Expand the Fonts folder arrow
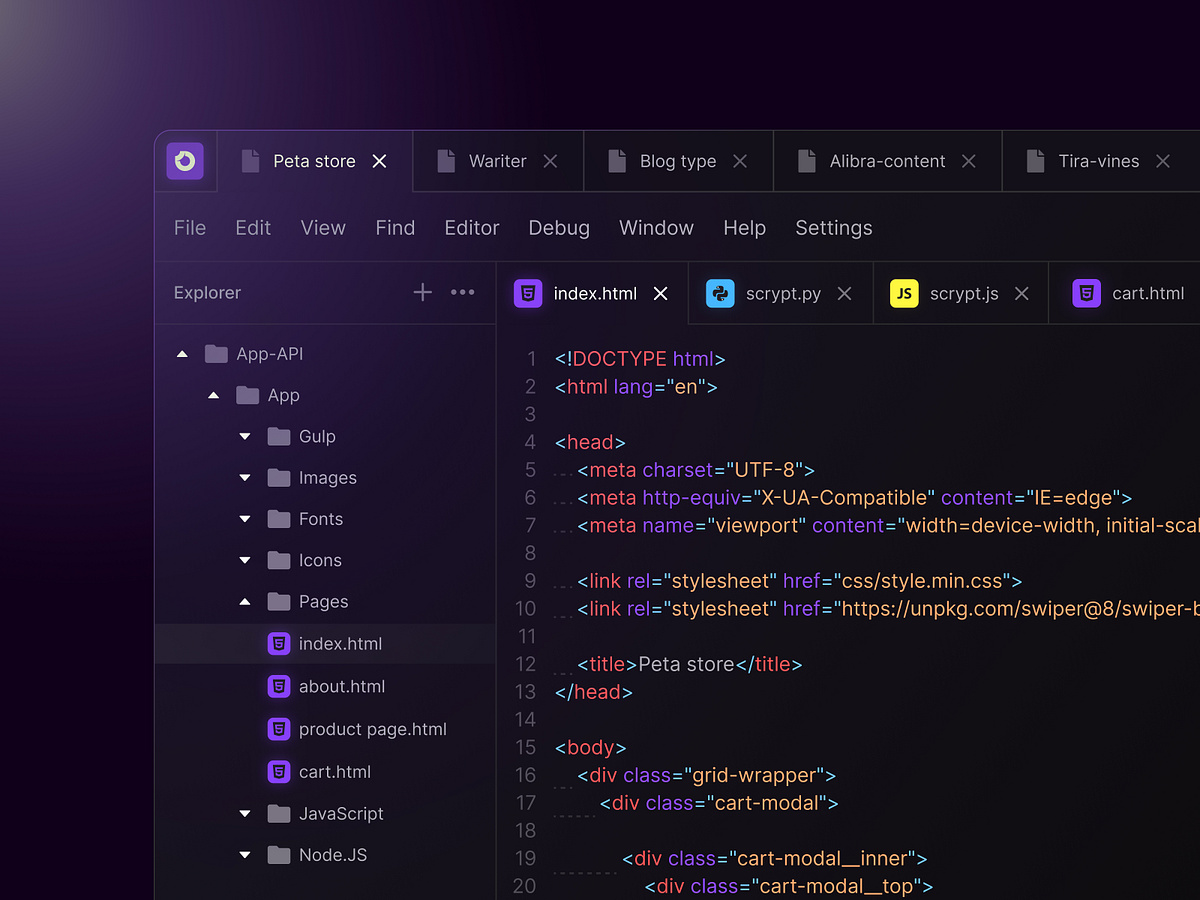Screen dimensions: 1200x900 [x=245, y=519]
